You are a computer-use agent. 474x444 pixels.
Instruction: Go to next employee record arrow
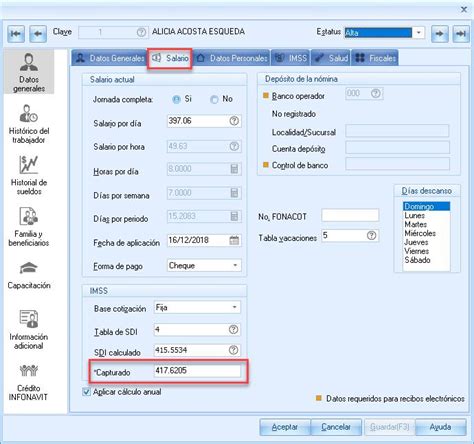[440, 33]
